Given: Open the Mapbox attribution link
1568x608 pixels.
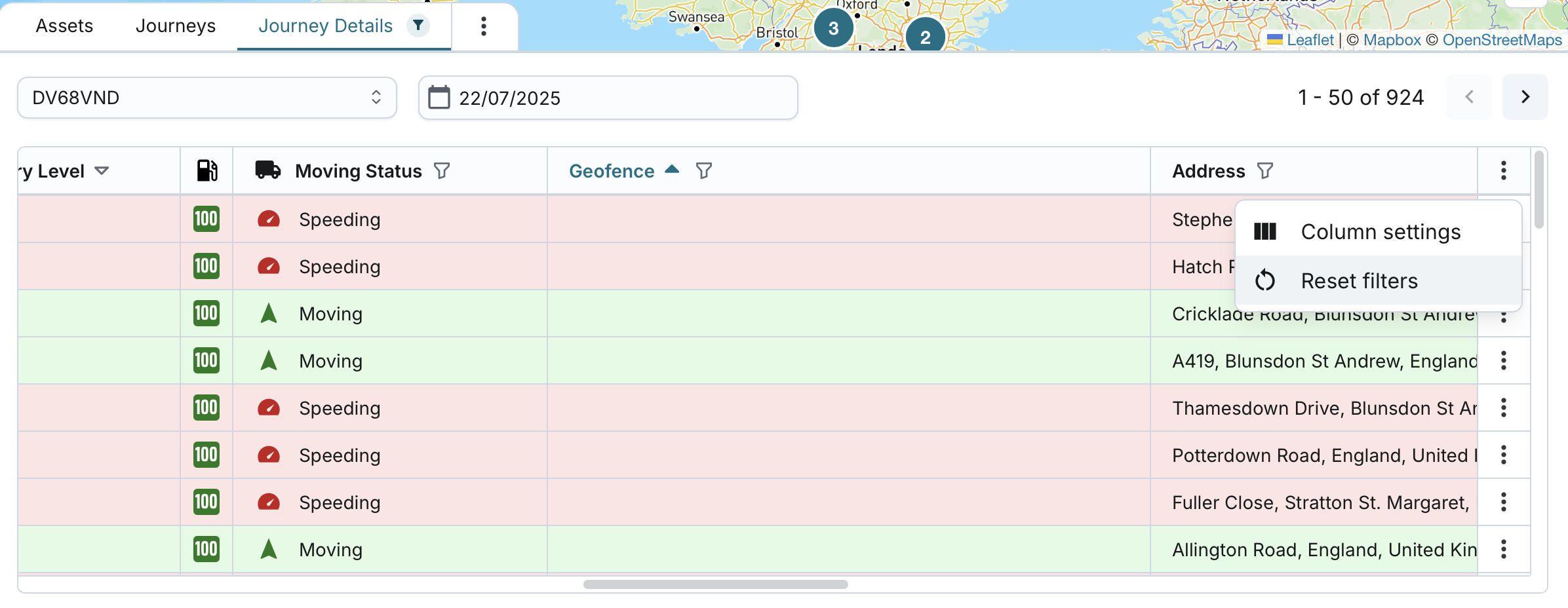Looking at the screenshot, I should 1392,40.
